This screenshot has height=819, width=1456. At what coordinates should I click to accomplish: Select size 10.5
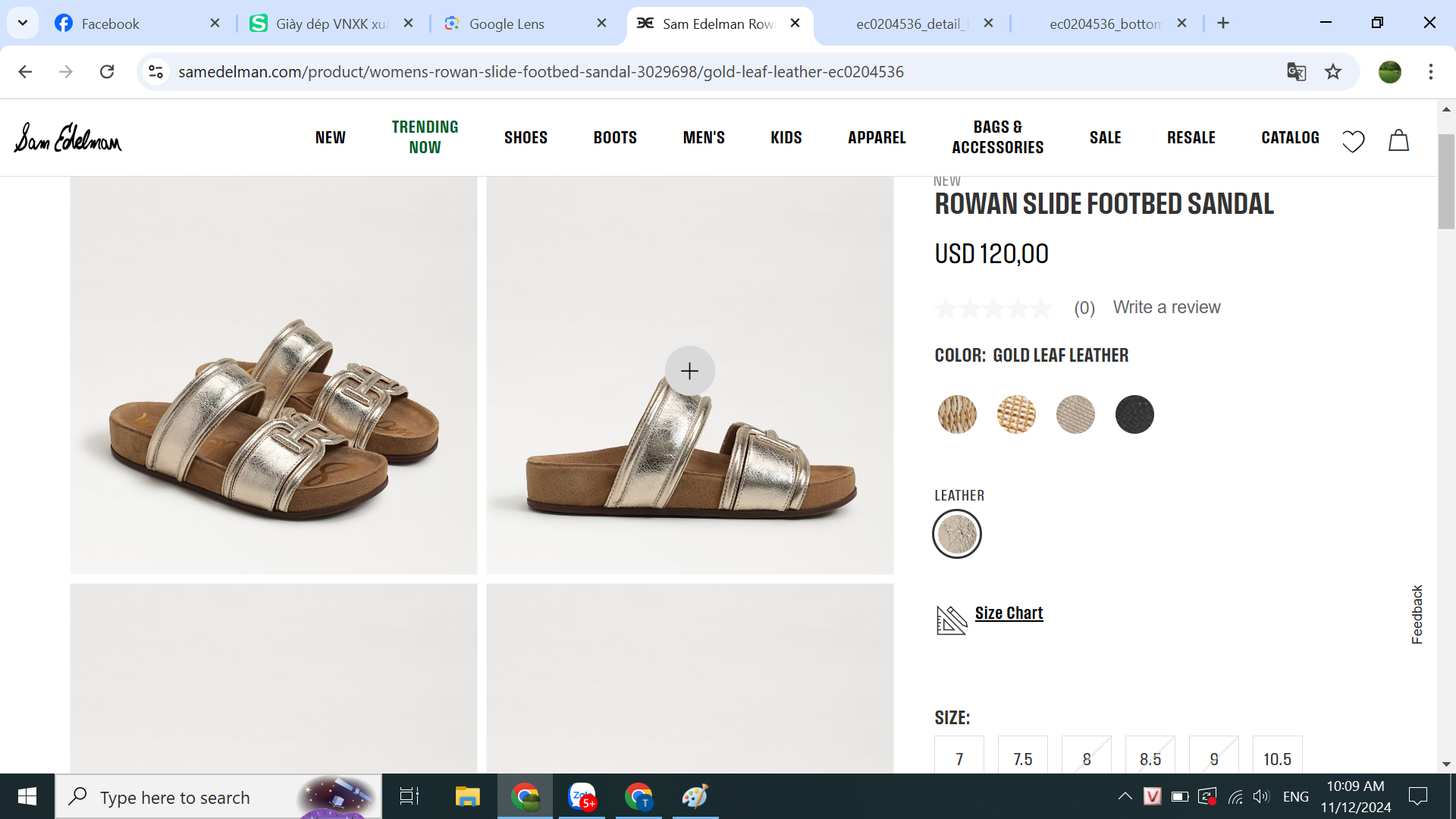pos(1277,758)
